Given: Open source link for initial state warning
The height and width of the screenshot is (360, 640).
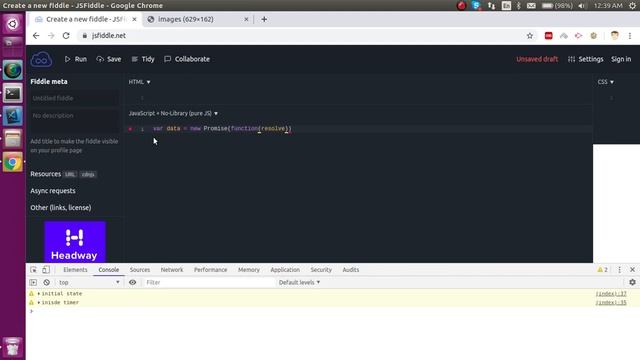Looking at the screenshot, I should (x=611, y=294).
